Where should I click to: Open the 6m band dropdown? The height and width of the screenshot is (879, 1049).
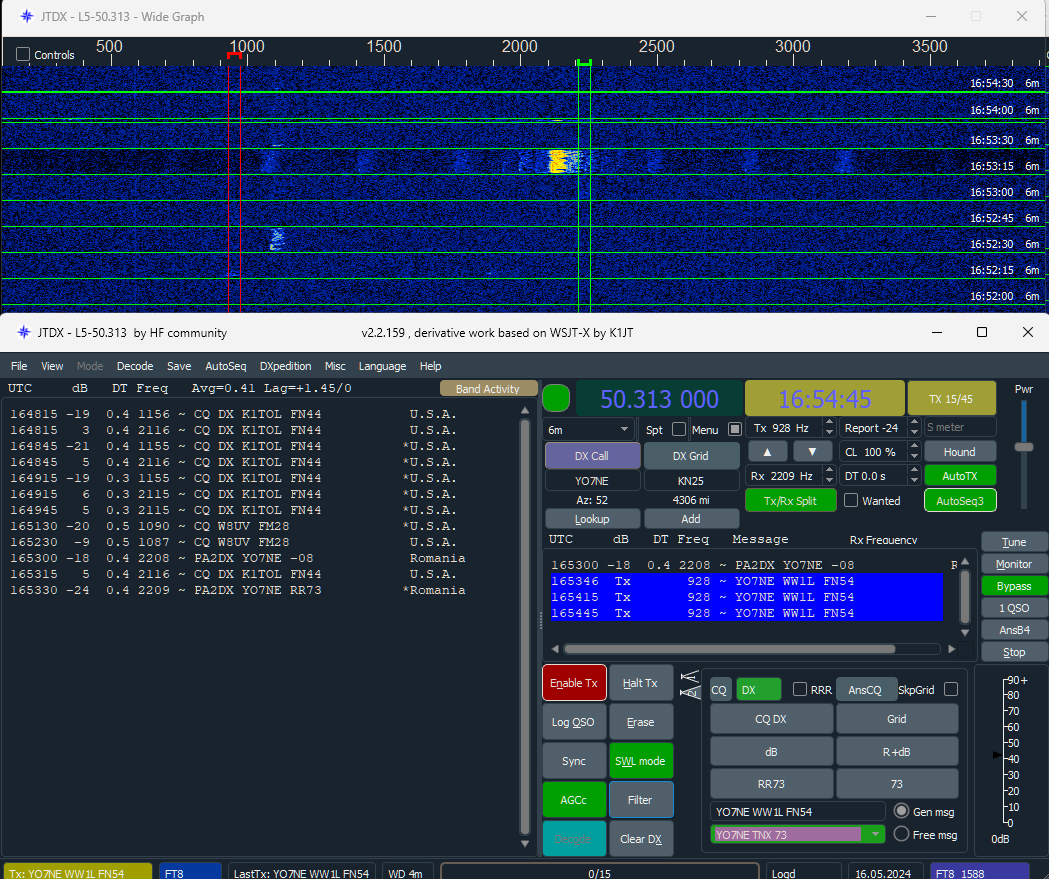pyautogui.click(x=589, y=429)
